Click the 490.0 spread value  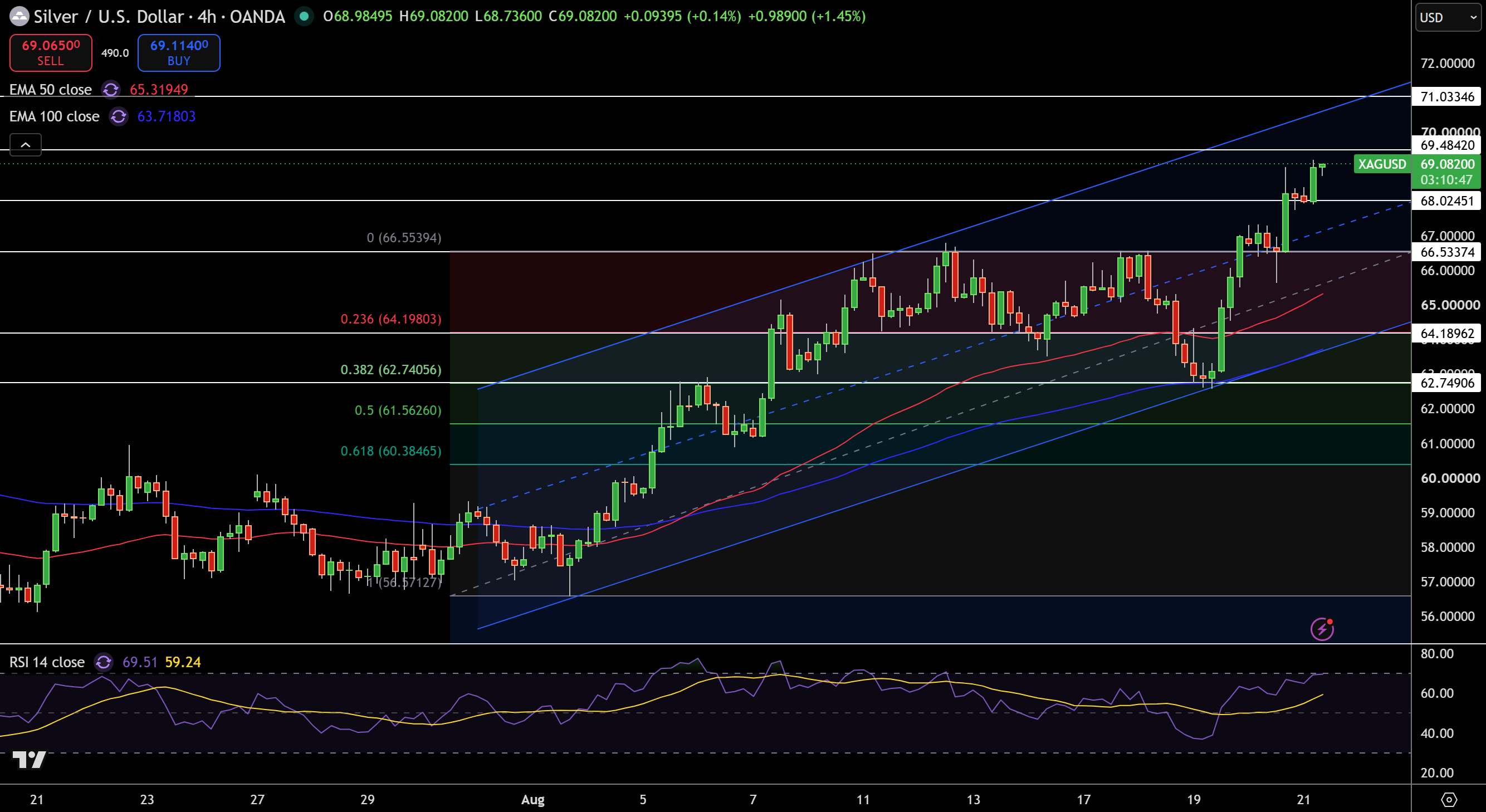tap(115, 53)
